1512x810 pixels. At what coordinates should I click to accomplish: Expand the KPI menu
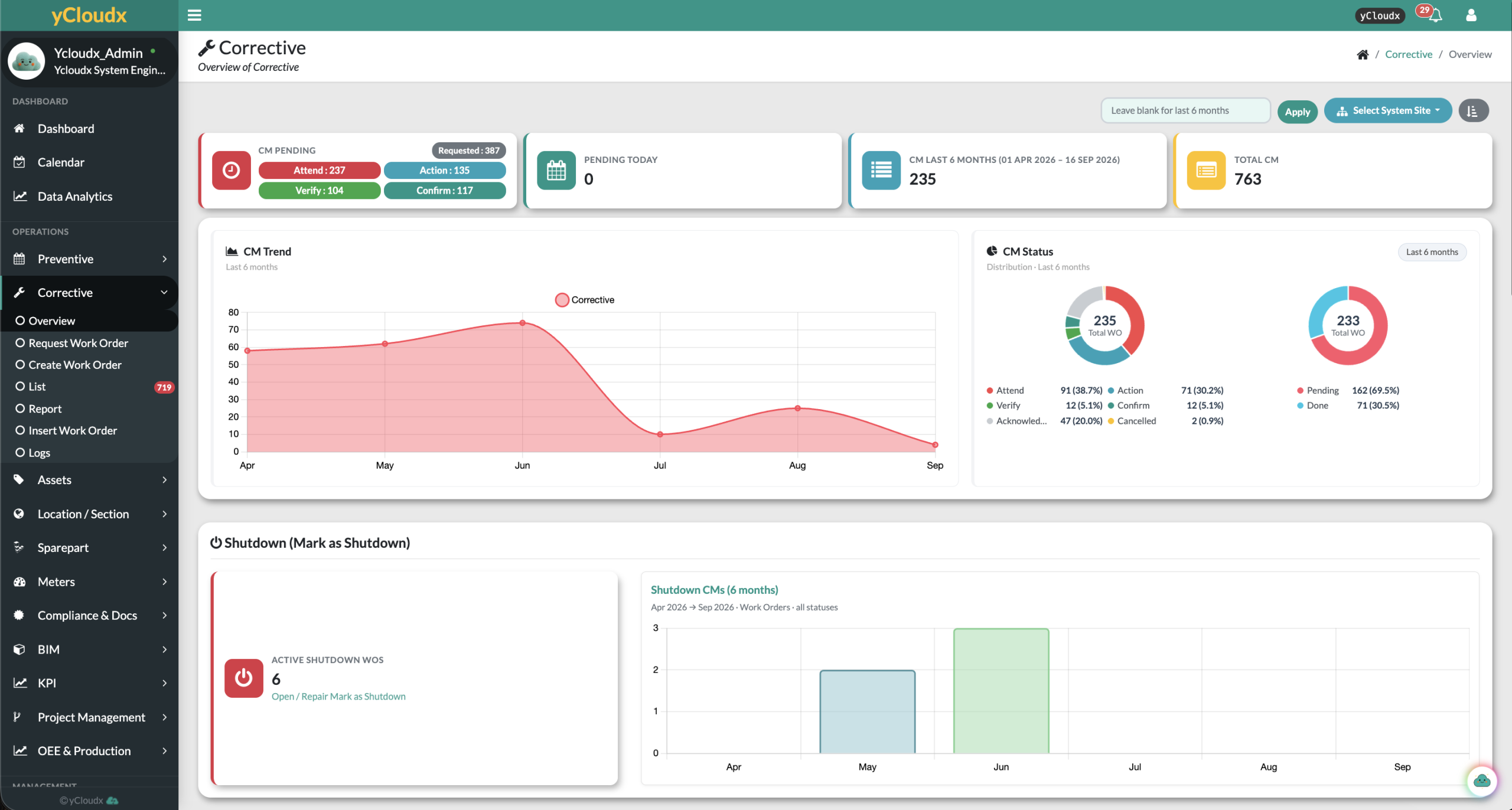coord(89,683)
